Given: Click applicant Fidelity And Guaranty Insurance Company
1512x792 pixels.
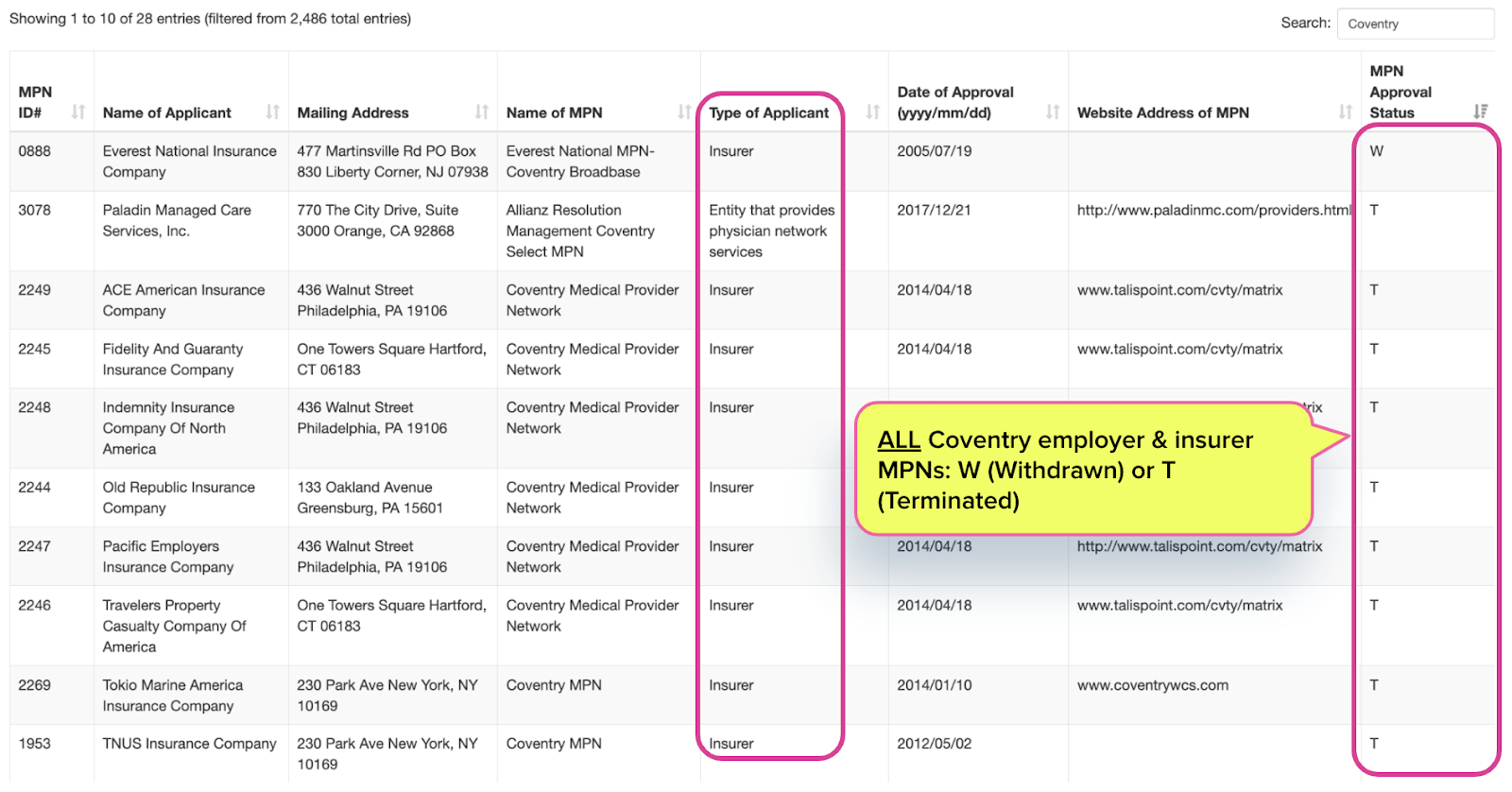Looking at the screenshot, I should point(173,359).
